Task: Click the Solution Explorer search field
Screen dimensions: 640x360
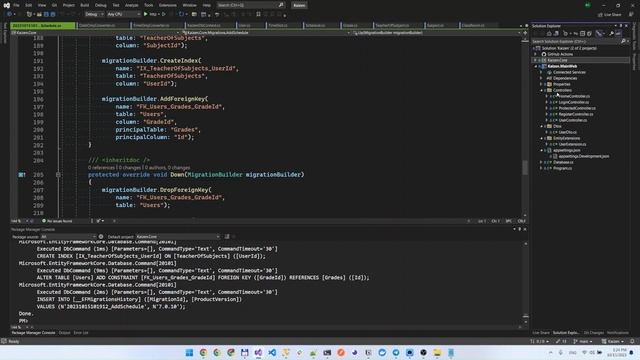Action: (x=579, y=41)
